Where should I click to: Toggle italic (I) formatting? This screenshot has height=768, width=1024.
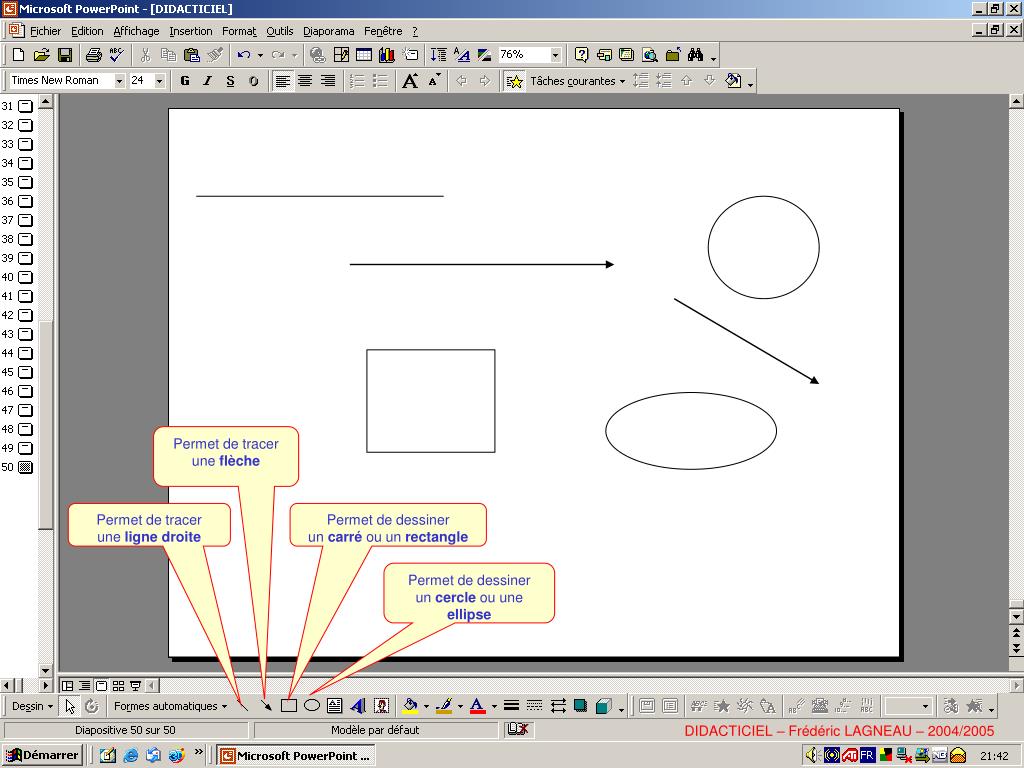tap(208, 81)
